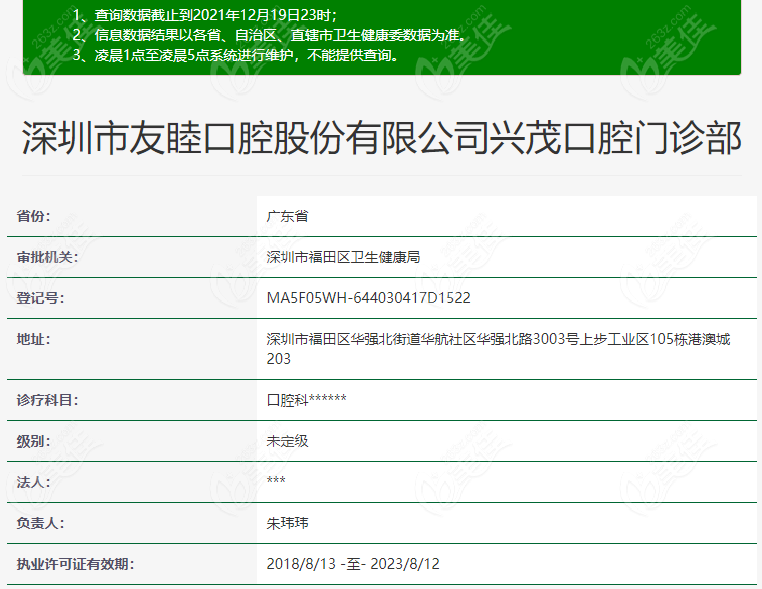Select the address text with 华强北路3003号

pyautogui.click(x=498, y=348)
